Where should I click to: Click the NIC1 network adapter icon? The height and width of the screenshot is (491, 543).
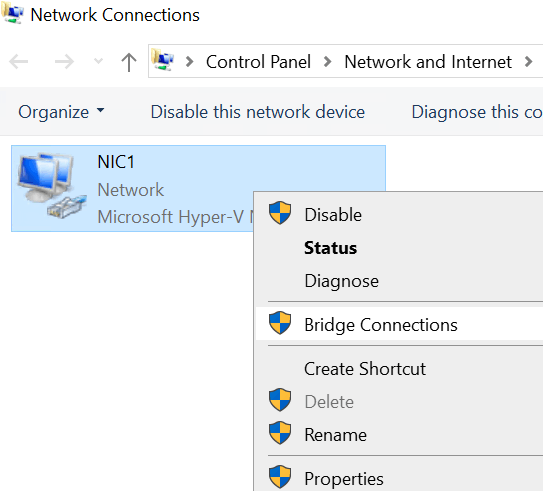(52, 186)
